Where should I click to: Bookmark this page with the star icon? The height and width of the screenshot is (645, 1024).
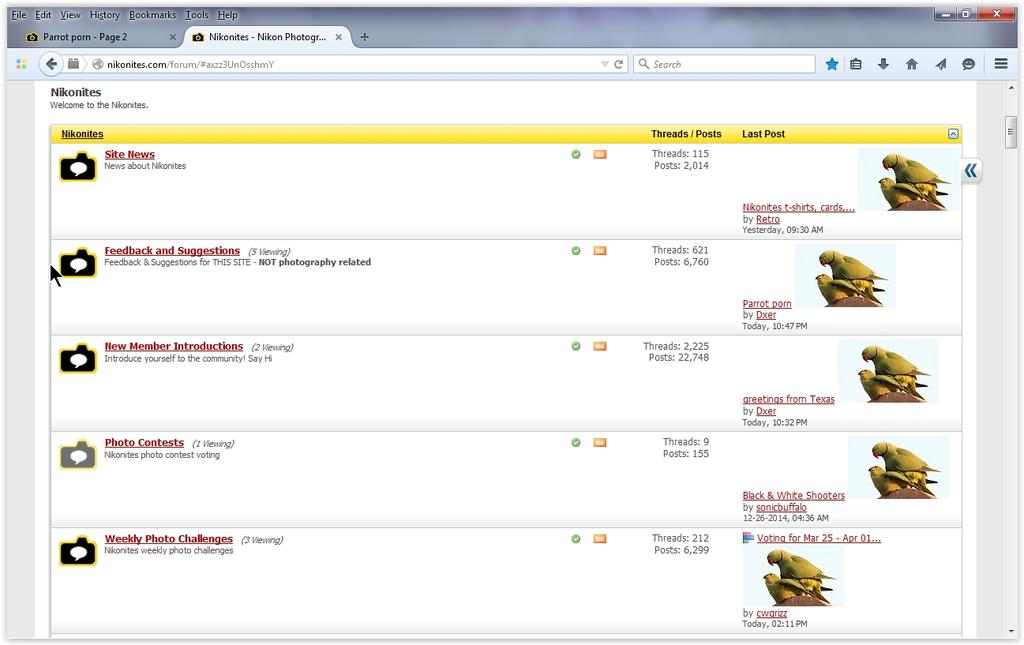[832, 64]
